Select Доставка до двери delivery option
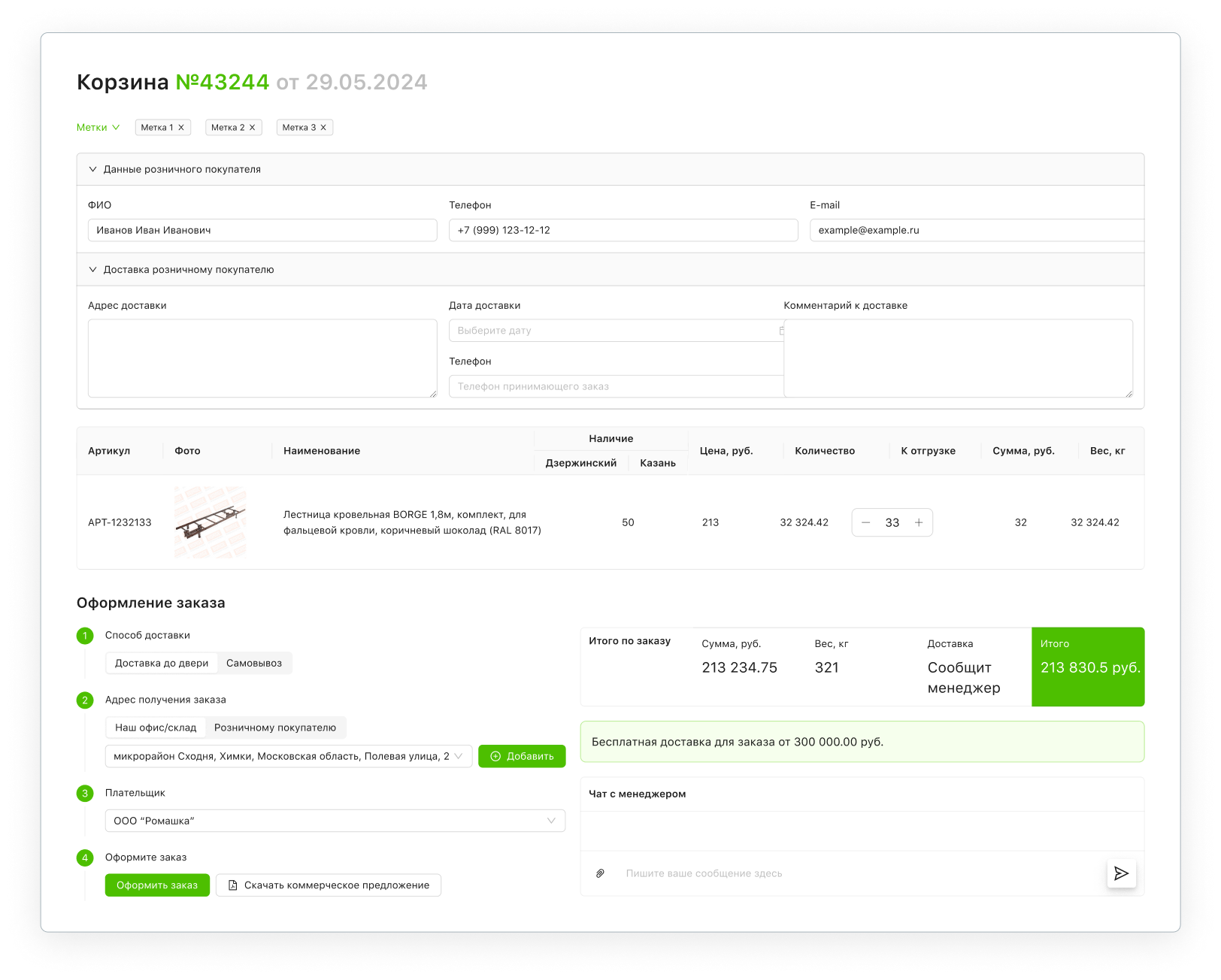Image resolution: width=1221 pixels, height=980 pixels. tap(162, 663)
